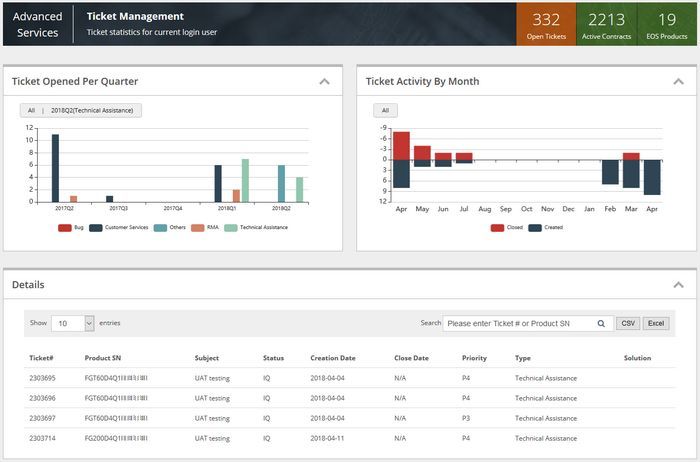The image size is (700, 462).
Task: Sort by Creation Date column header
Action: tap(333, 358)
